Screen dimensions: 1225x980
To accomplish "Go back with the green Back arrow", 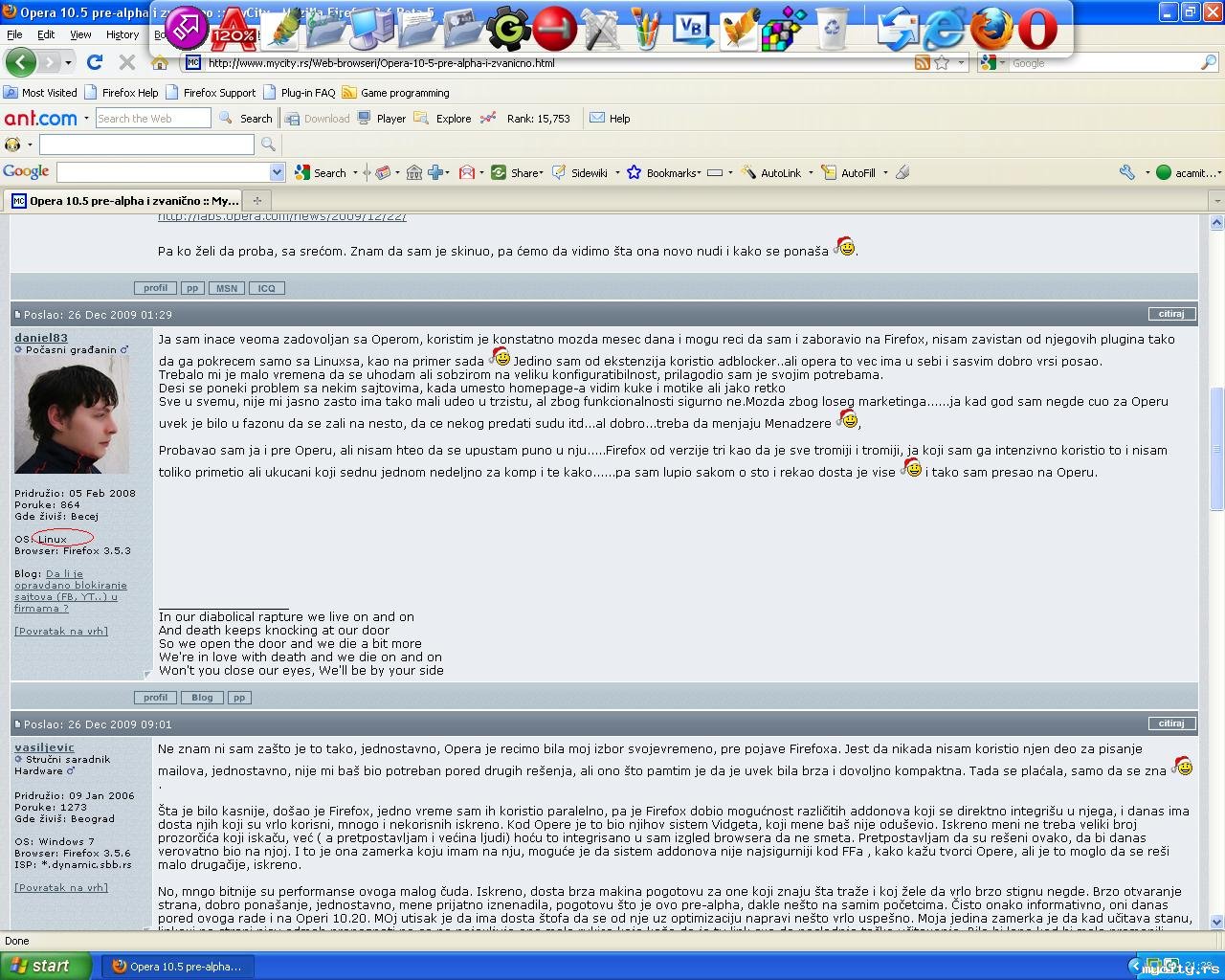I will 20,62.
